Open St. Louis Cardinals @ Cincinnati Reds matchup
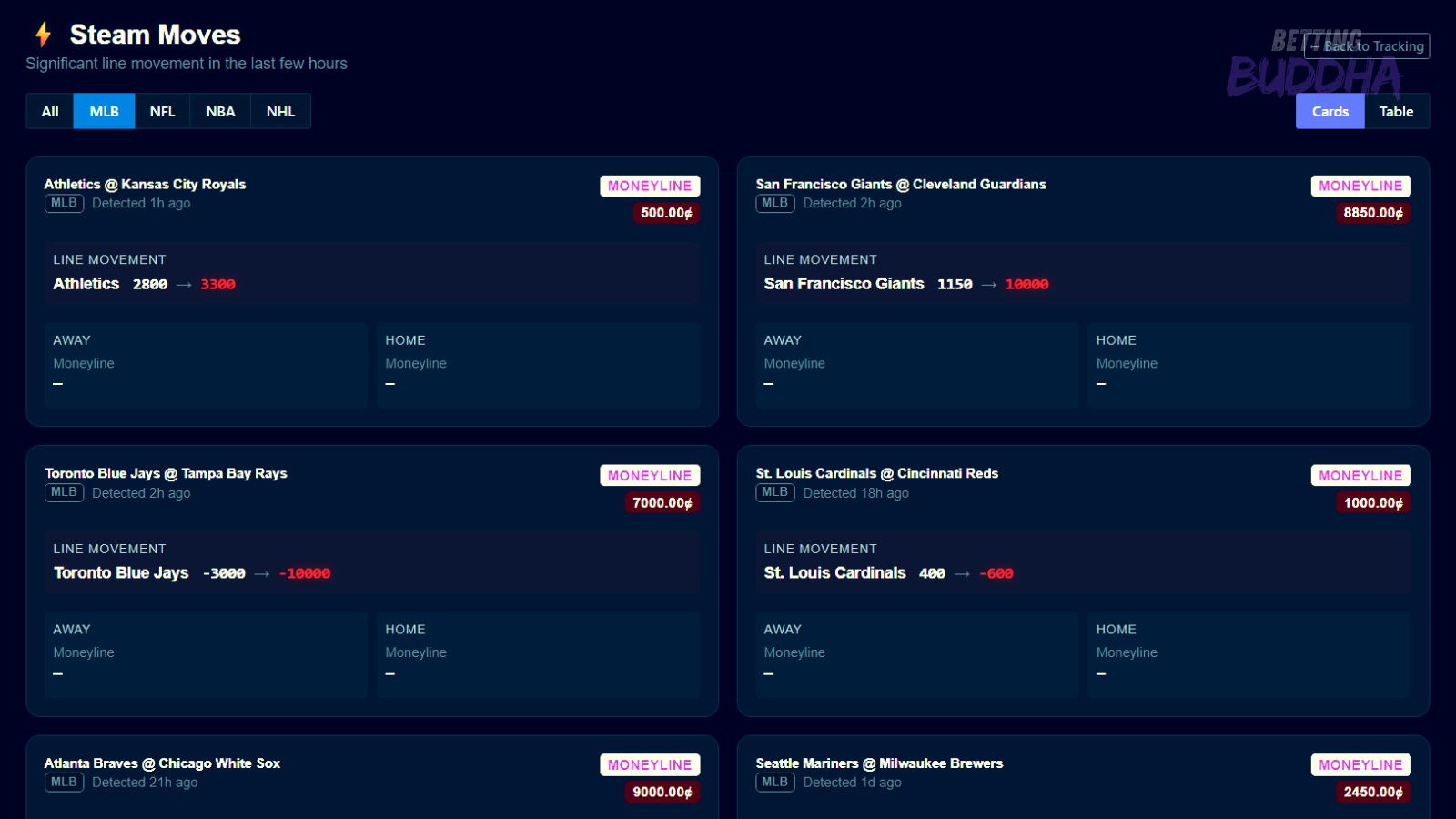This screenshot has height=819, width=1456. pyautogui.click(x=877, y=473)
